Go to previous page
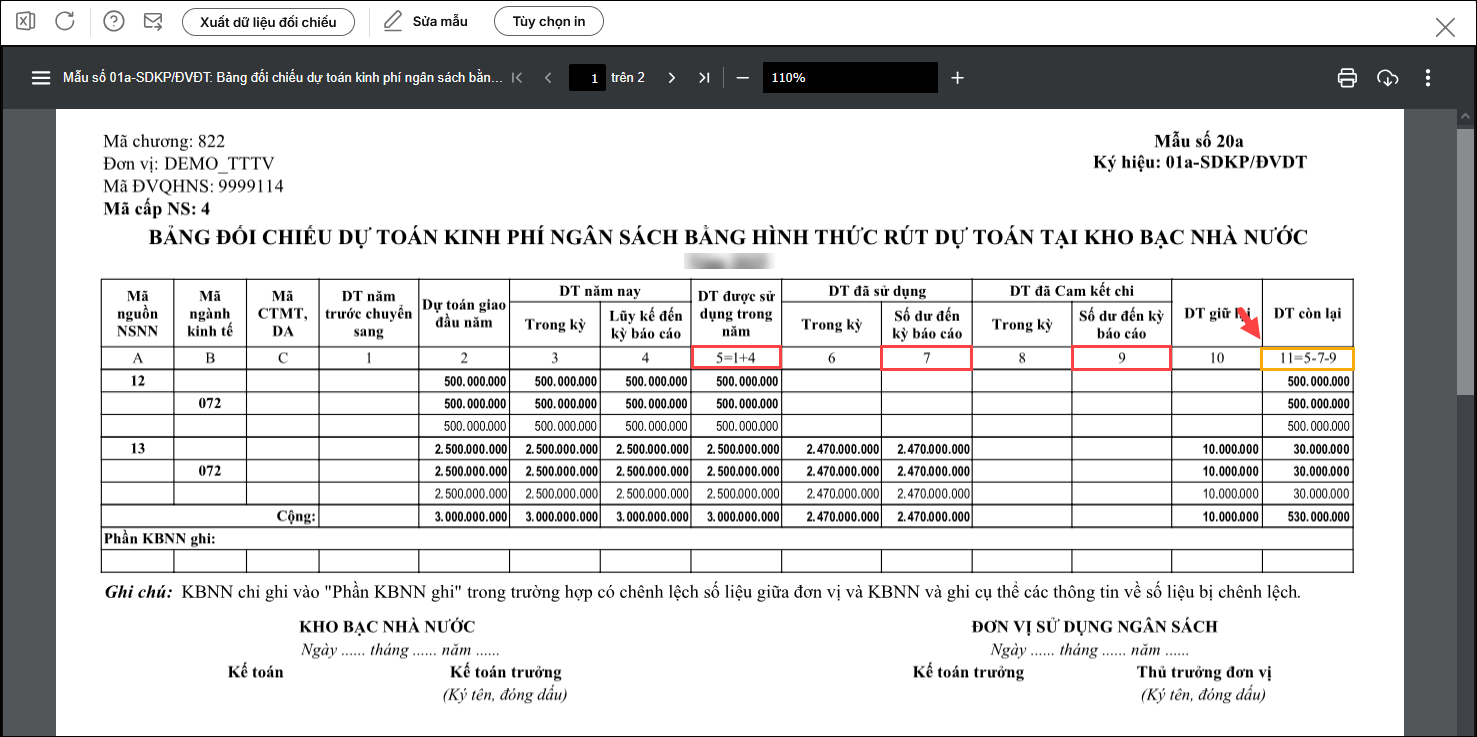Screen dimensions: 1477x737 coord(548,78)
